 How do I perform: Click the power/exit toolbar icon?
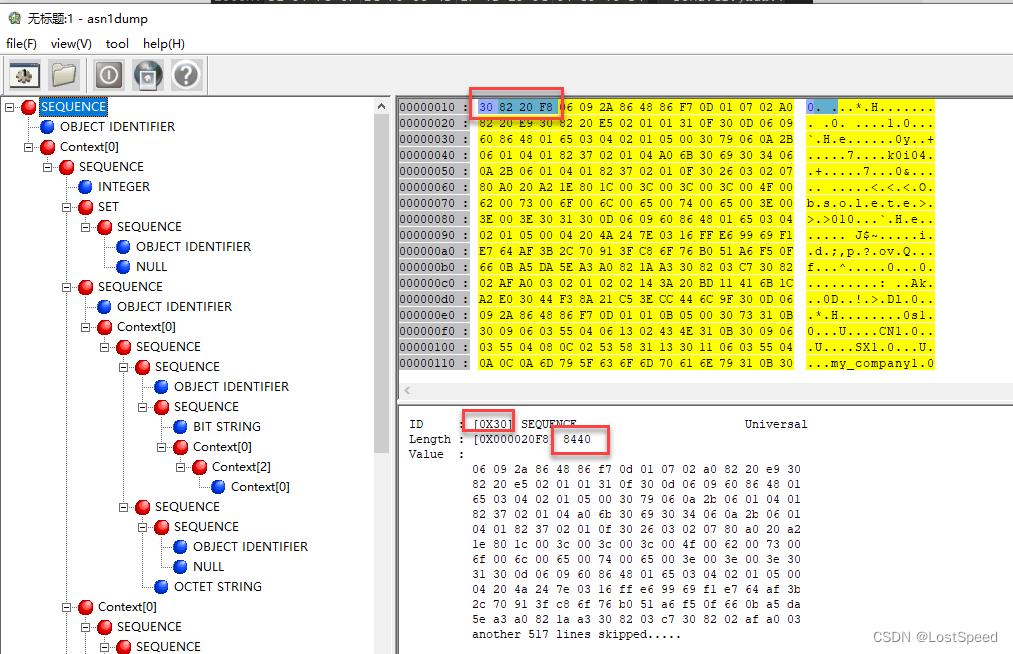tap(109, 76)
